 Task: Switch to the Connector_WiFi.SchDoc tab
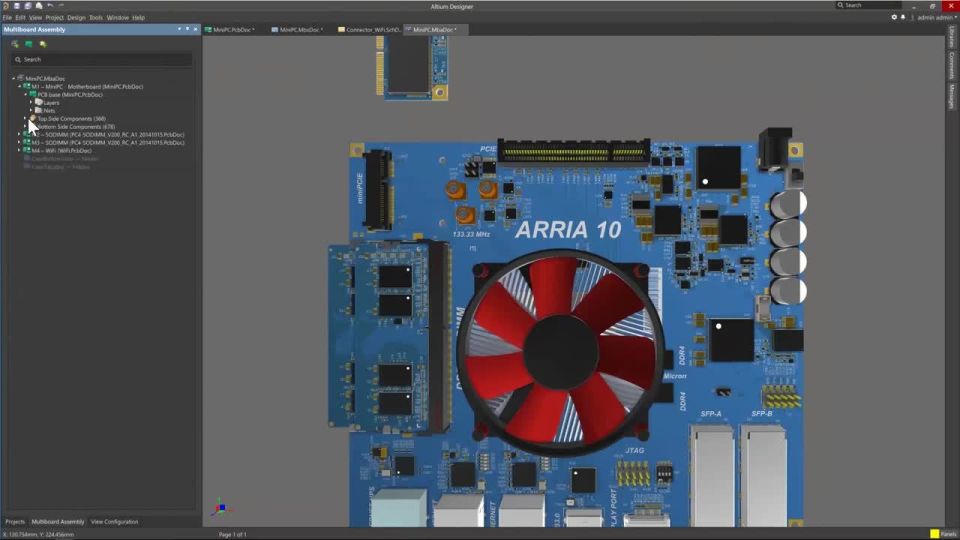point(369,29)
